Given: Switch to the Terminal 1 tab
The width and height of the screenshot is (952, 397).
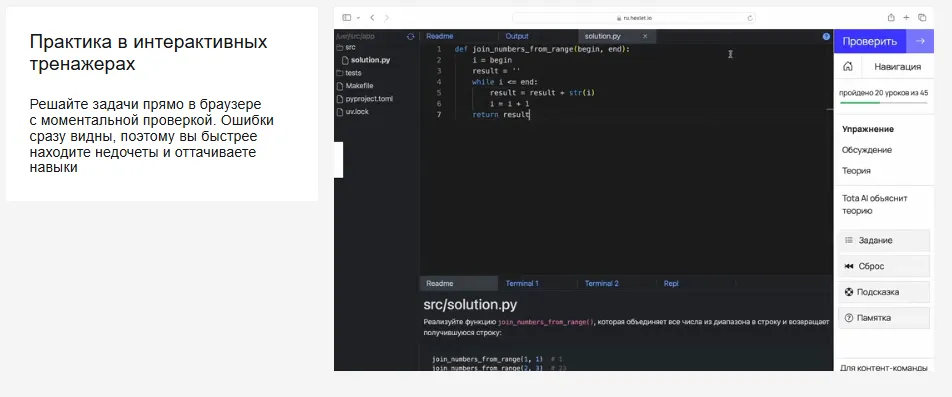Looking at the screenshot, I should click(522, 283).
